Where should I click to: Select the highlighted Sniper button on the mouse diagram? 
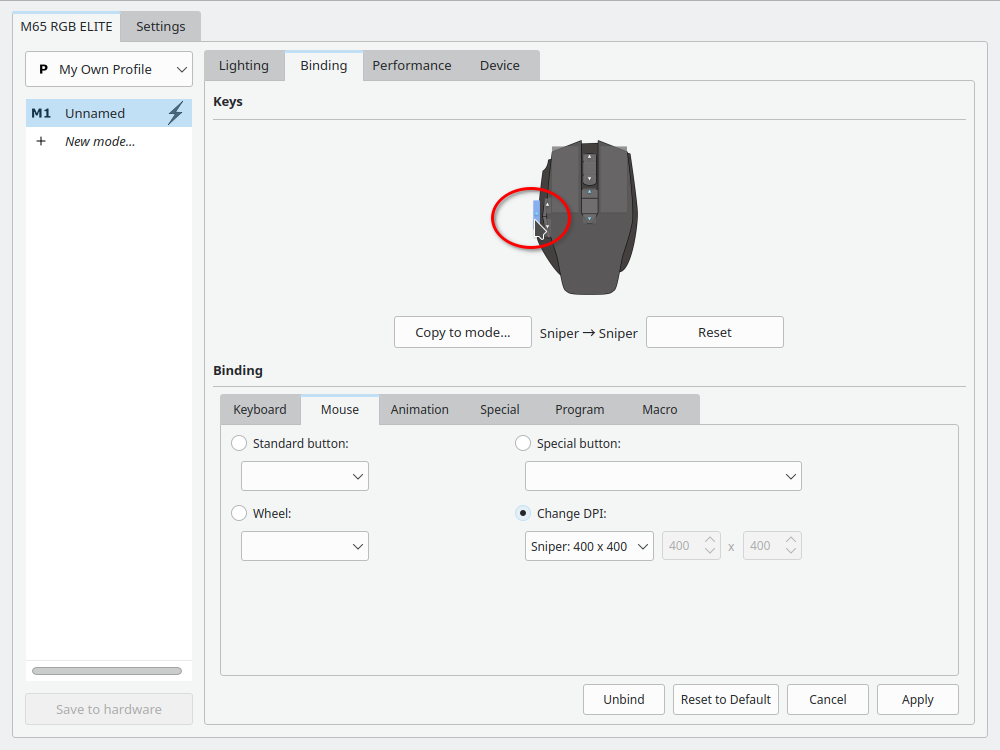536,214
